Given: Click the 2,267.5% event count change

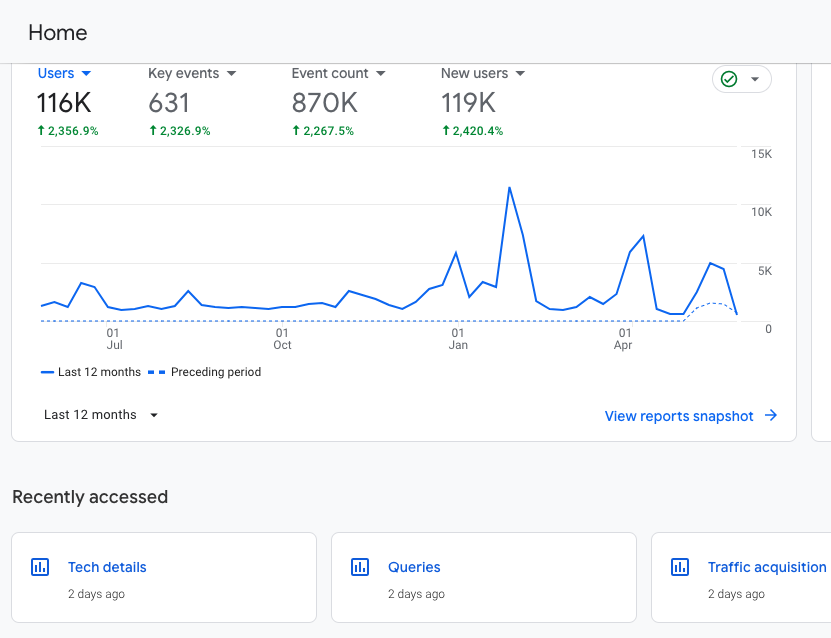Looking at the screenshot, I should coord(323,131).
